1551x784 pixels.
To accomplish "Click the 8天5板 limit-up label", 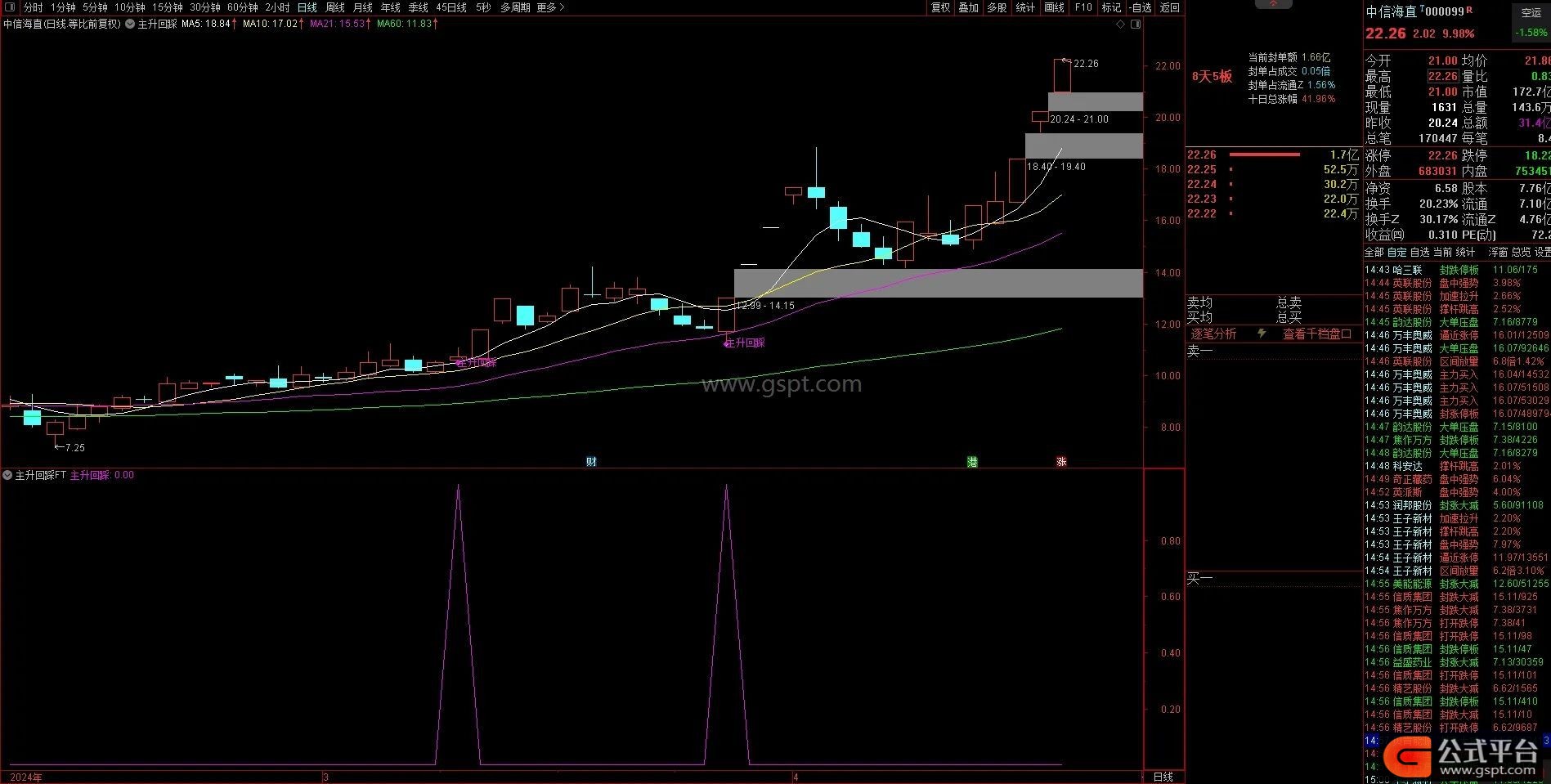I will pos(1212,76).
